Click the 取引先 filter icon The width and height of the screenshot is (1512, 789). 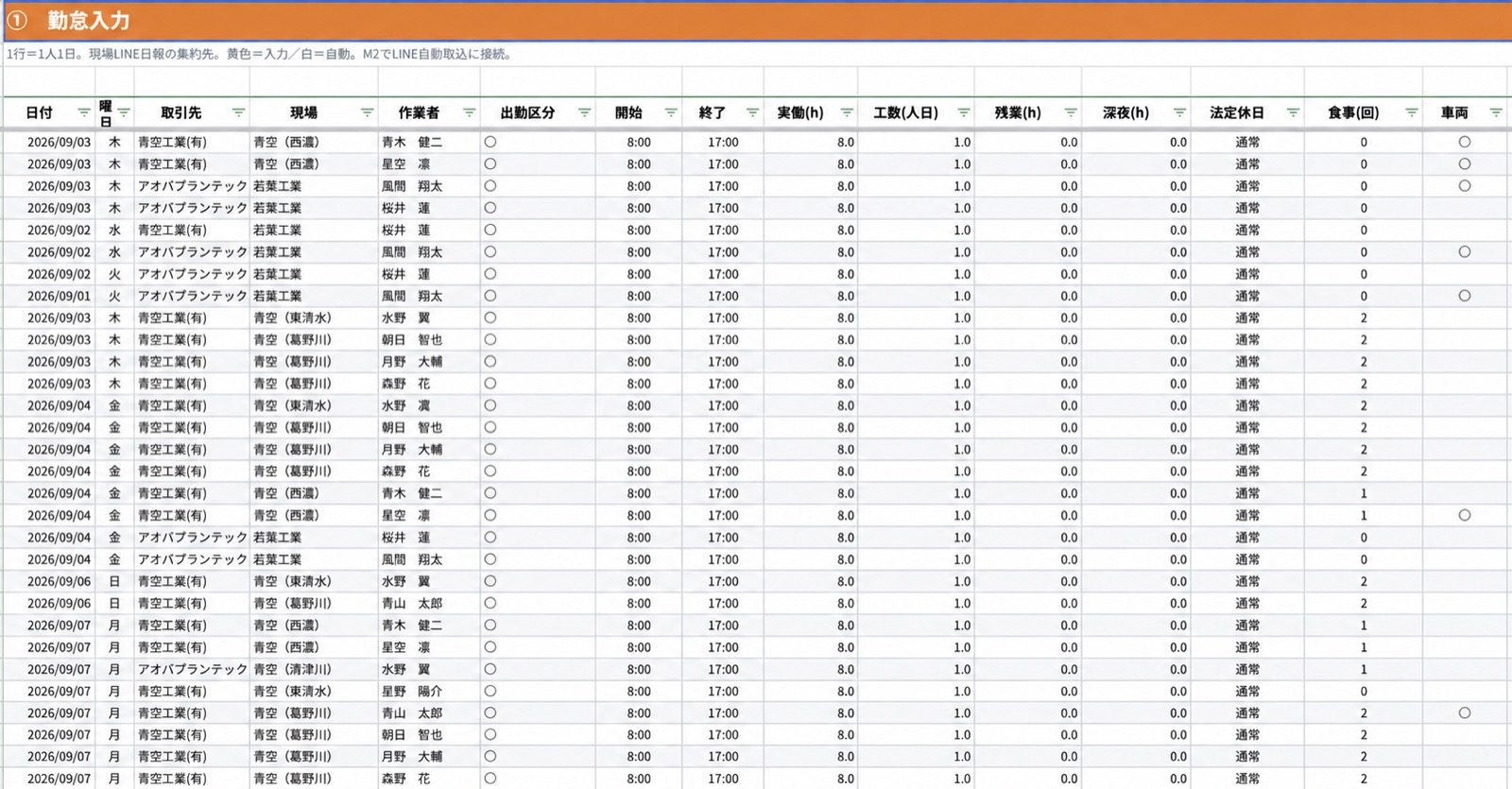click(x=238, y=112)
